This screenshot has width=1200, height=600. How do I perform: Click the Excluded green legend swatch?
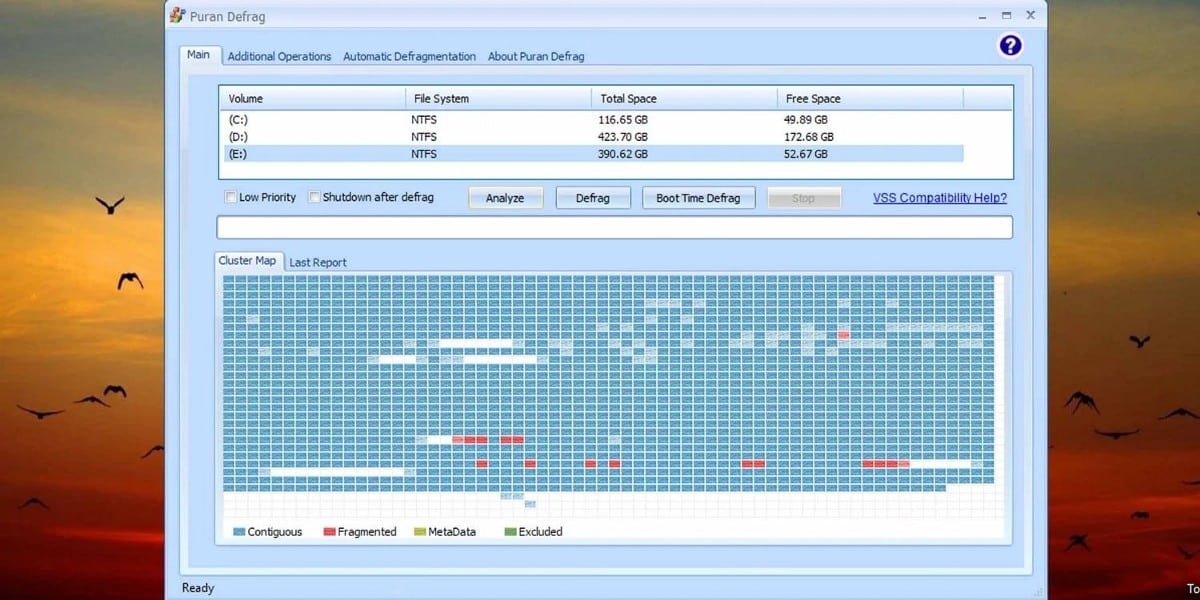click(510, 532)
